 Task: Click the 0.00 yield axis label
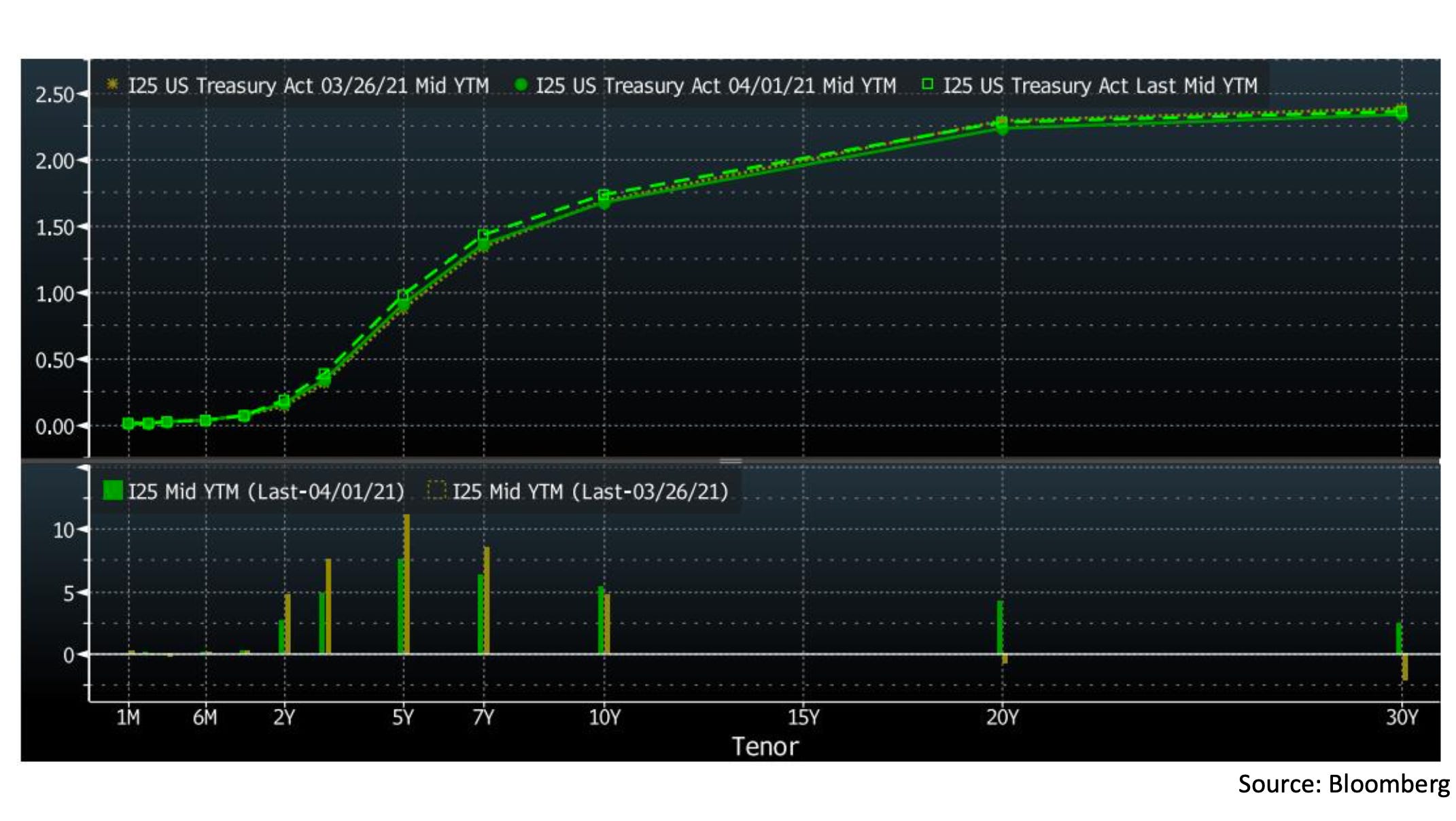click(x=54, y=427)
